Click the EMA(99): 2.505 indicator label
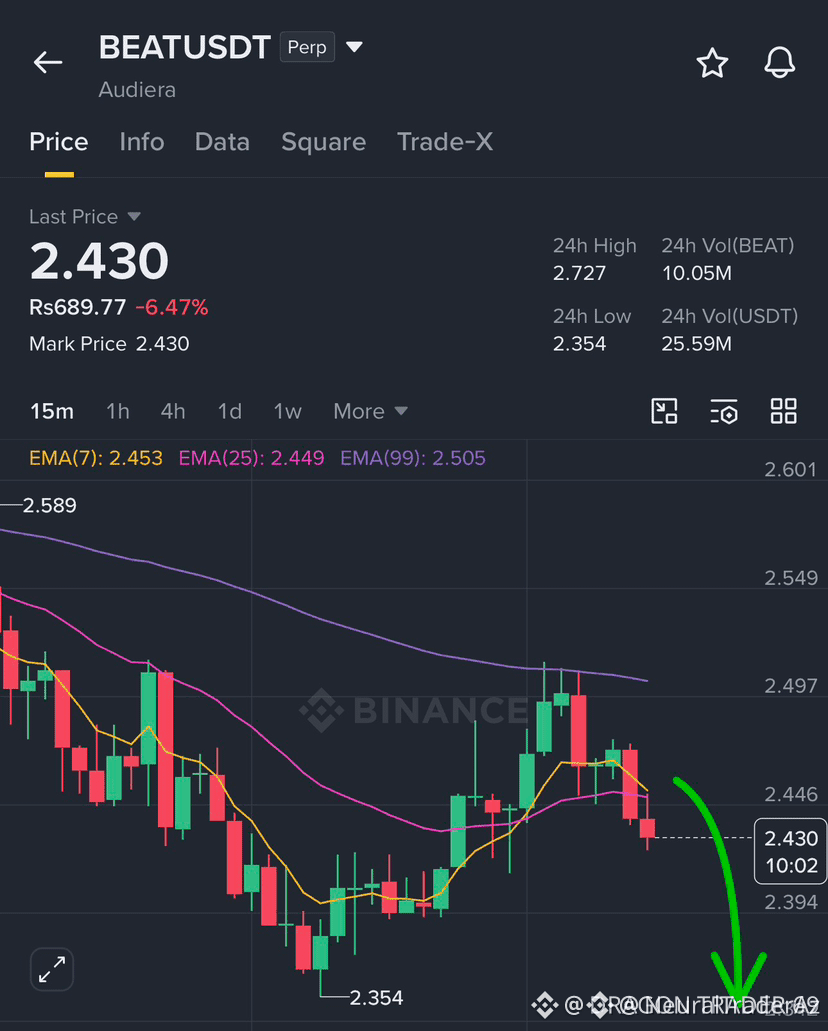The image size is (828, 1031). point(413,458)
